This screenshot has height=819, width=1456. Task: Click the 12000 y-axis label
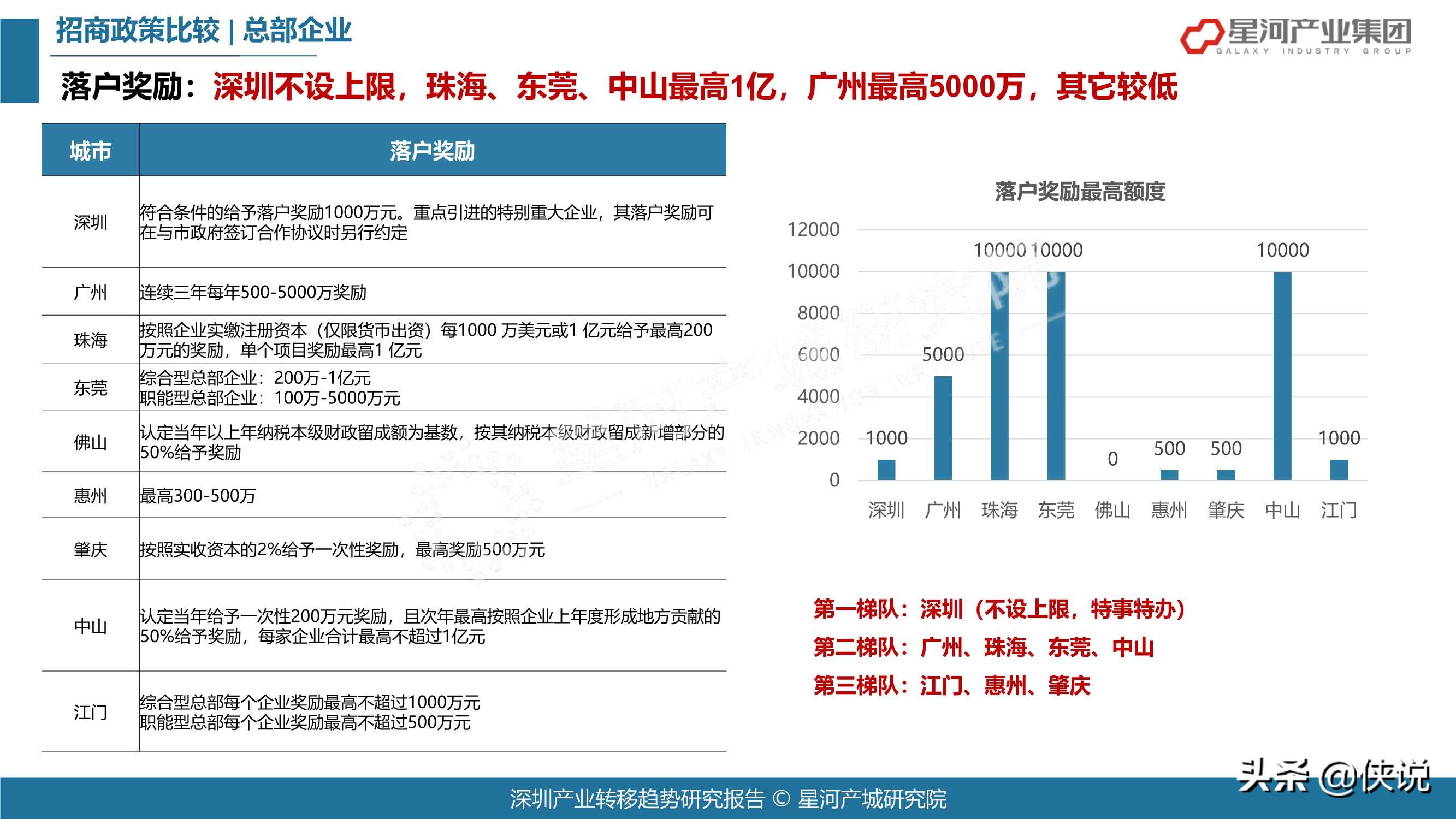click(813, 229)
